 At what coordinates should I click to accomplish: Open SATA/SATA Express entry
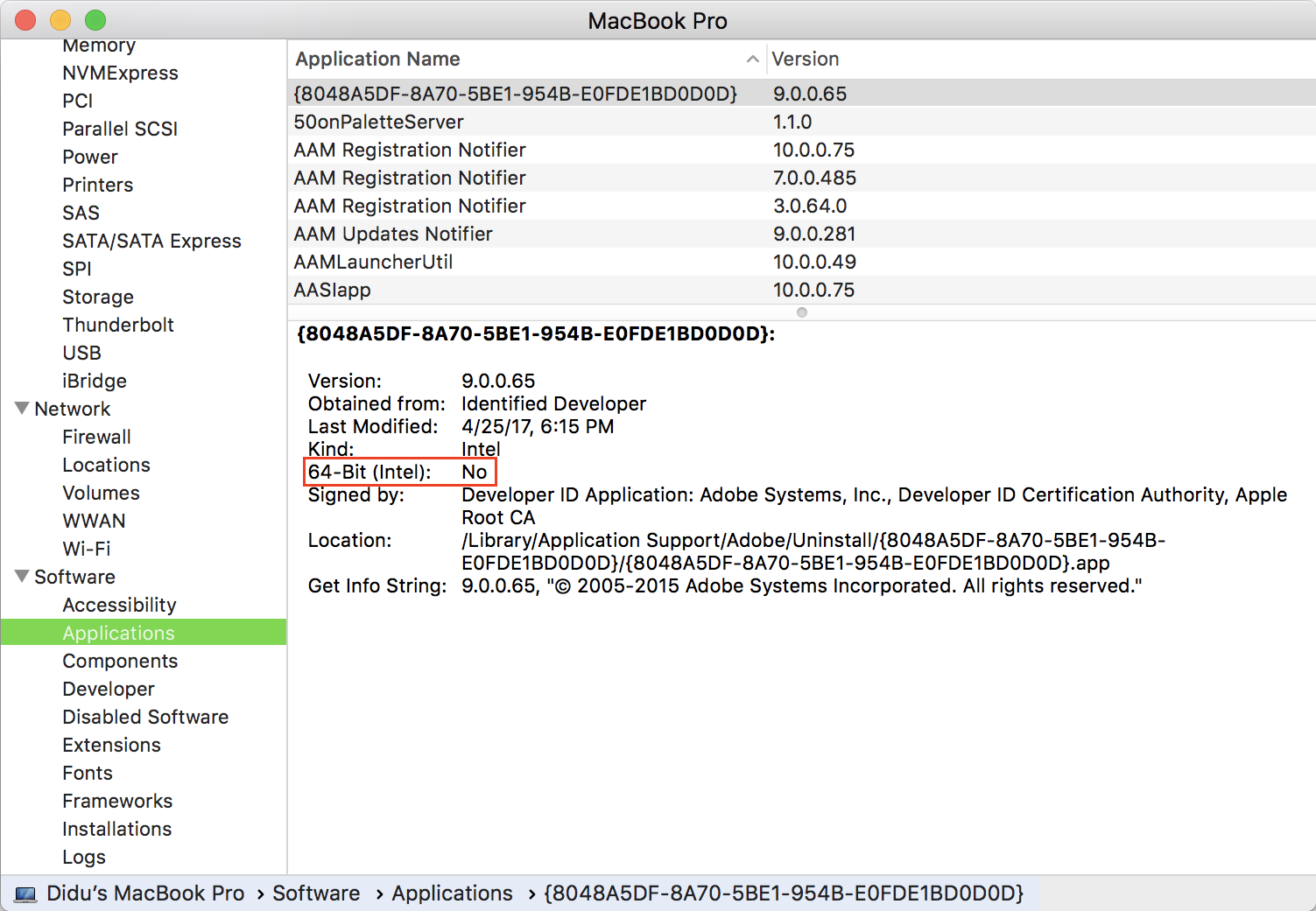[151, 241]
